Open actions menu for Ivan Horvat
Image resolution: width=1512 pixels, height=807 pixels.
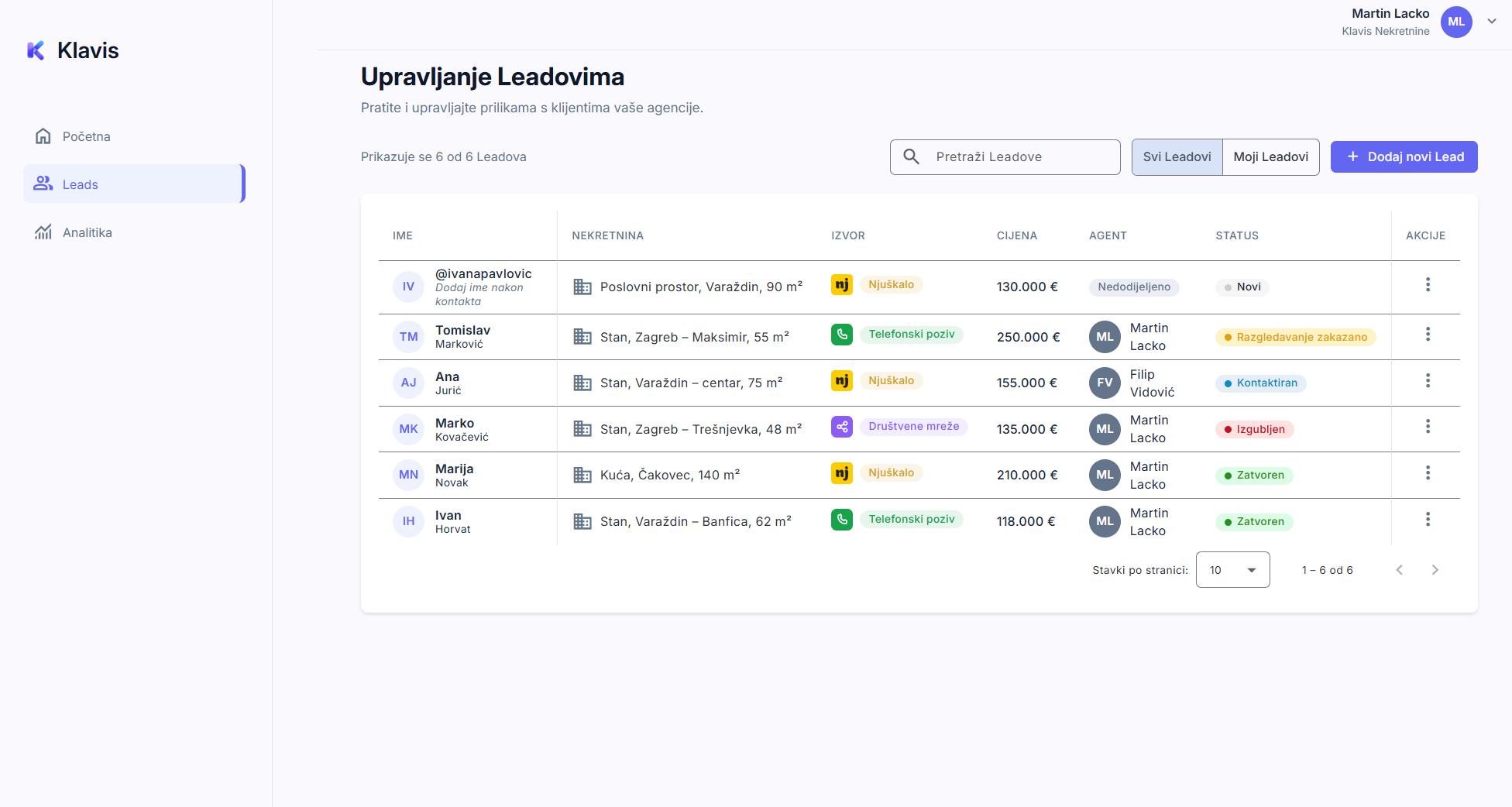[x=1428, y=519]
